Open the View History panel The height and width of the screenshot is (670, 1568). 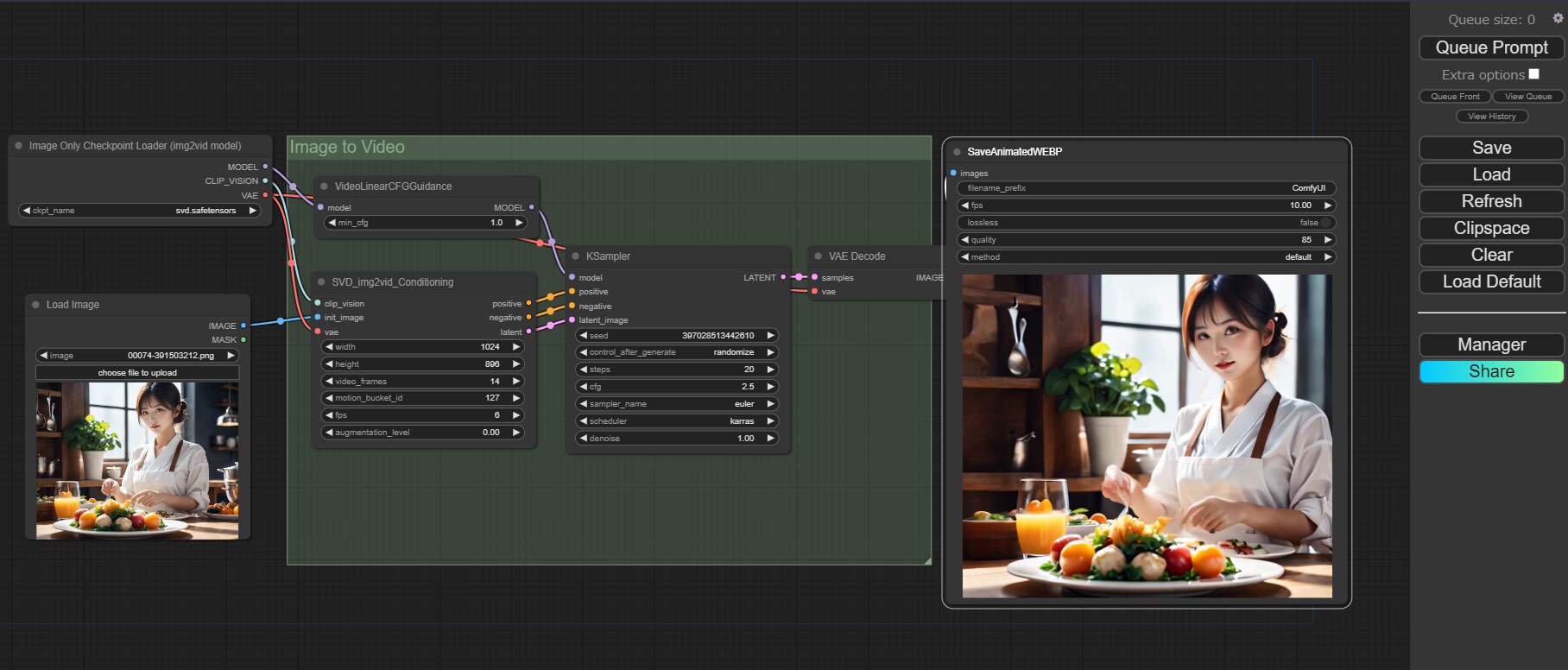[x=1491, y=117]
